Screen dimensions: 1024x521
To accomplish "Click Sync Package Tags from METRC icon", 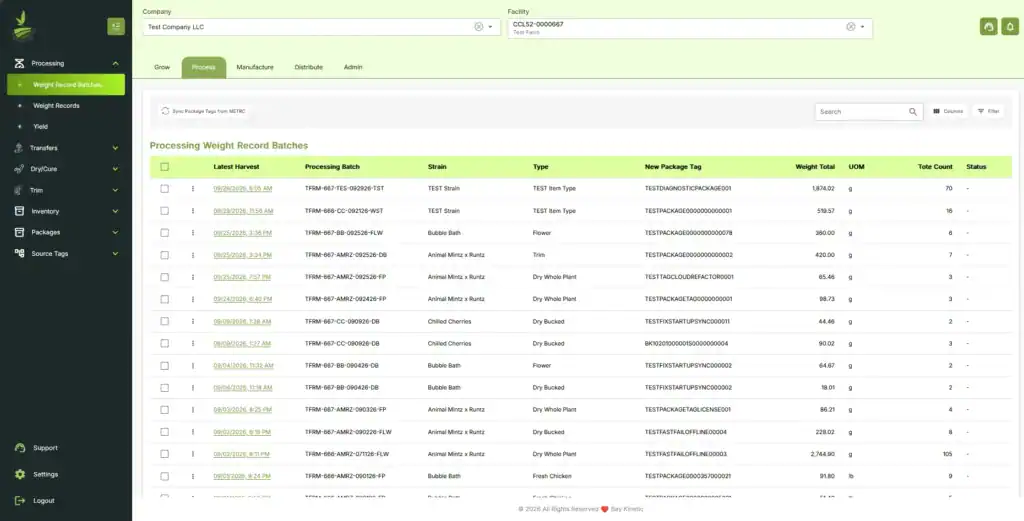I will (x=165, y=112).
